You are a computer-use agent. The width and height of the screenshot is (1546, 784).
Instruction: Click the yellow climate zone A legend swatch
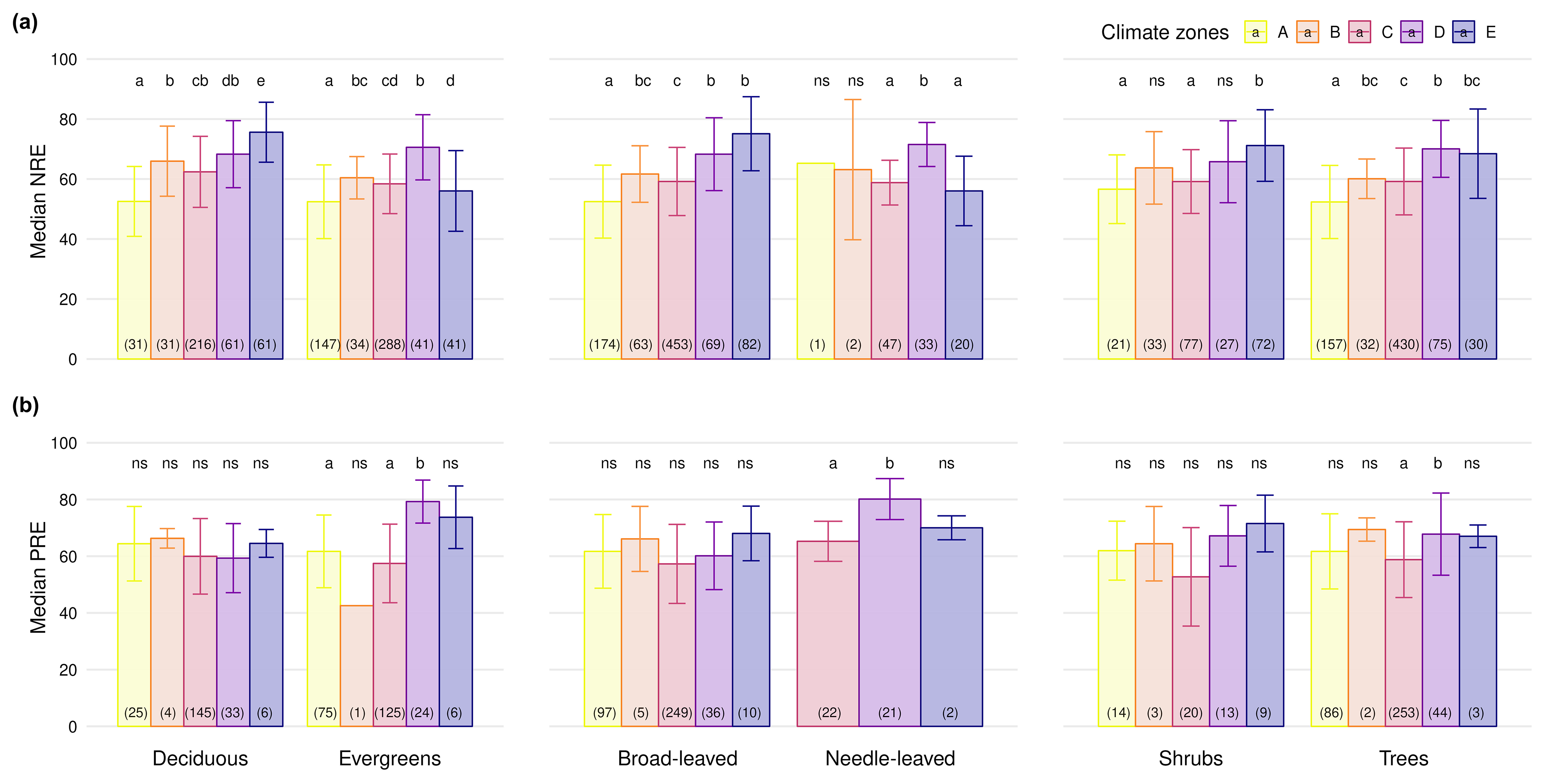[x=1256, y=32]
